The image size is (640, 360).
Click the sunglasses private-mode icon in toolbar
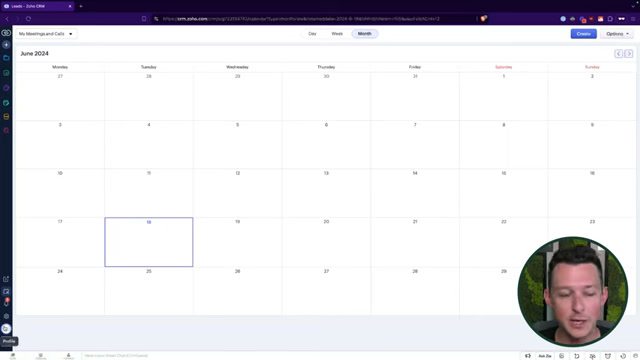622,19
